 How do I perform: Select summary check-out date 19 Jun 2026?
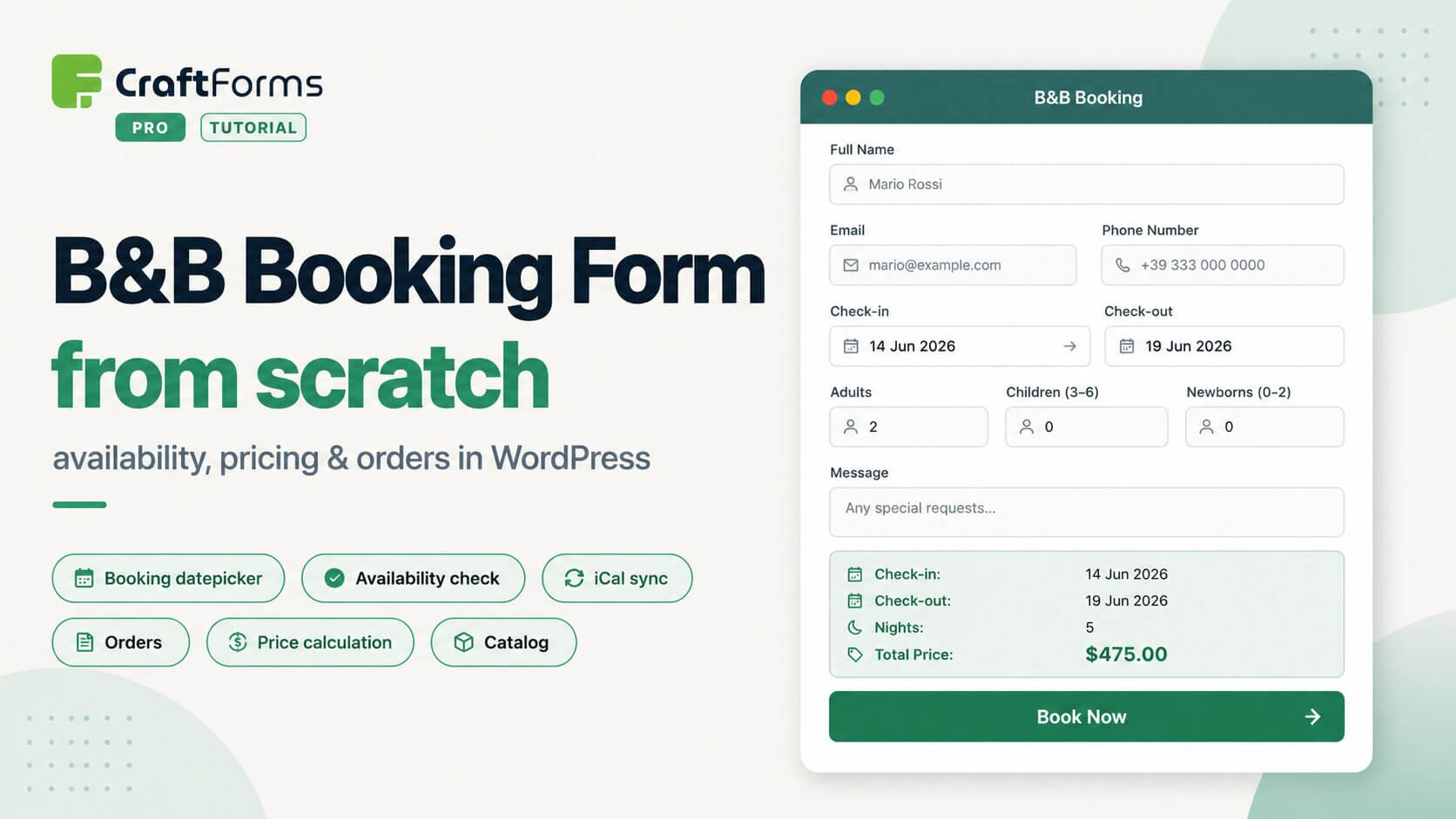click(x=1126, y=601)
